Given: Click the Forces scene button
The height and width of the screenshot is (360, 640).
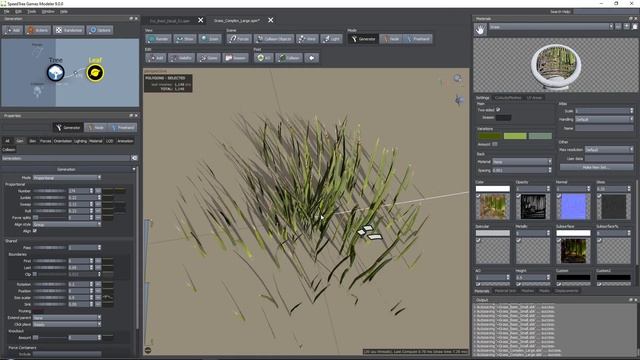Looking at the screenshot, I should 239,39.
